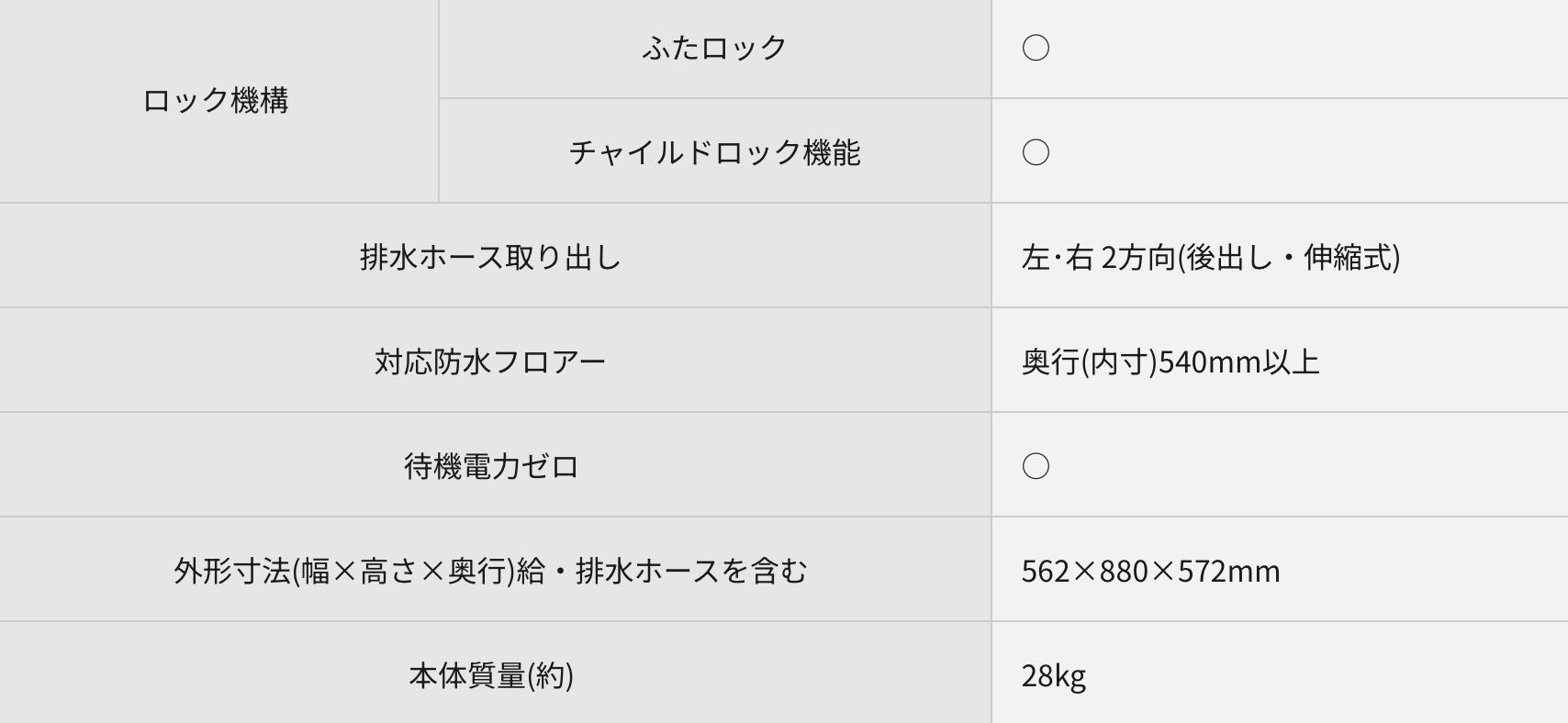Click the 左·右 2方向 text
Screen dimensions: 1568x723
(x=1098, y=258)
